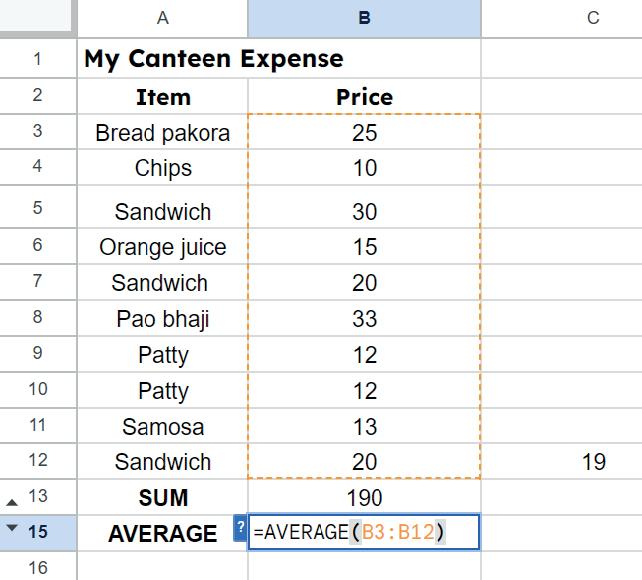642x580 pixels.
Task: Click the "Samosa" cell
Action: [163, 427]
